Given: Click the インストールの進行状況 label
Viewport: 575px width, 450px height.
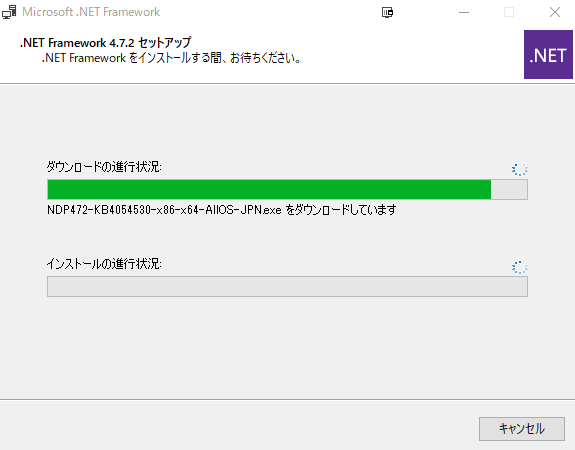Looking at the screenshot, I should tap(104, 264).
